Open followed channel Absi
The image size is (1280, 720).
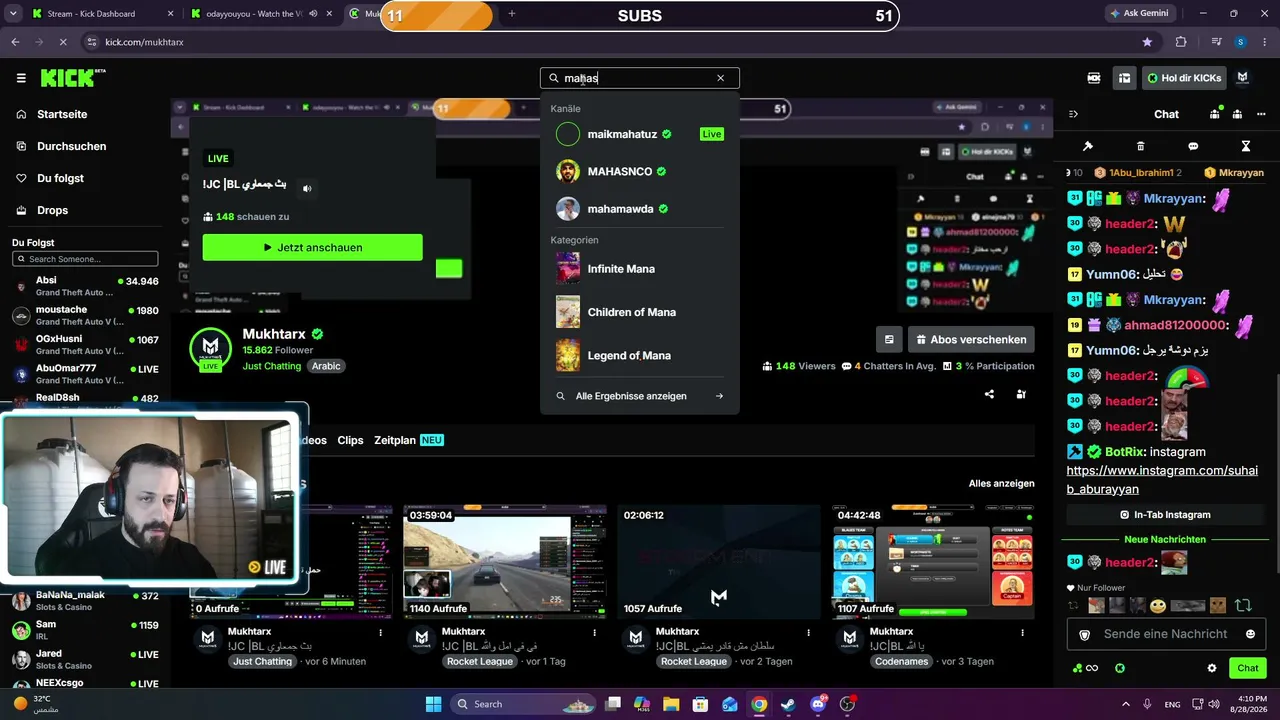tap(85, 287)
